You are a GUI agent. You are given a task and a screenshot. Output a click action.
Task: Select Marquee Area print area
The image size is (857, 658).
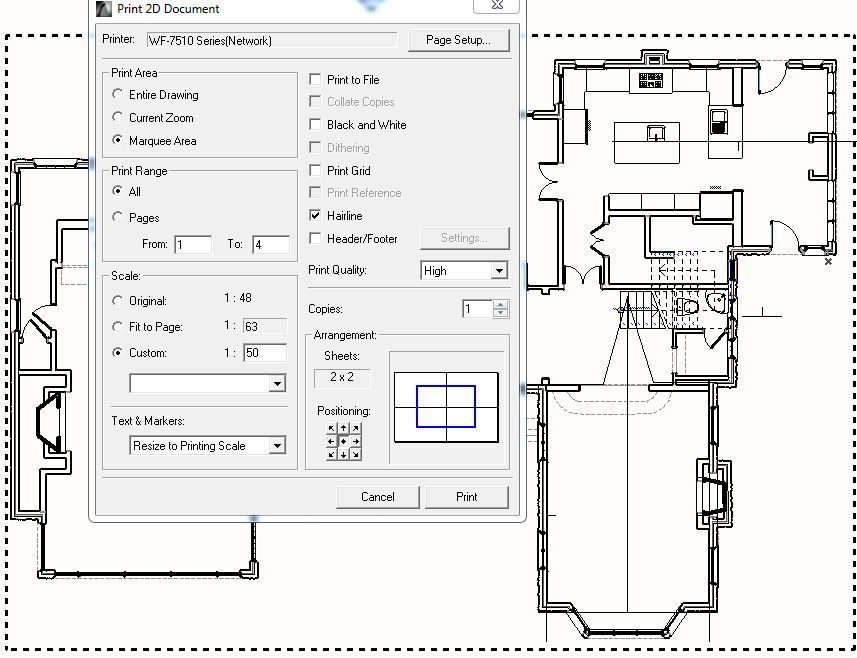[117, 140]
